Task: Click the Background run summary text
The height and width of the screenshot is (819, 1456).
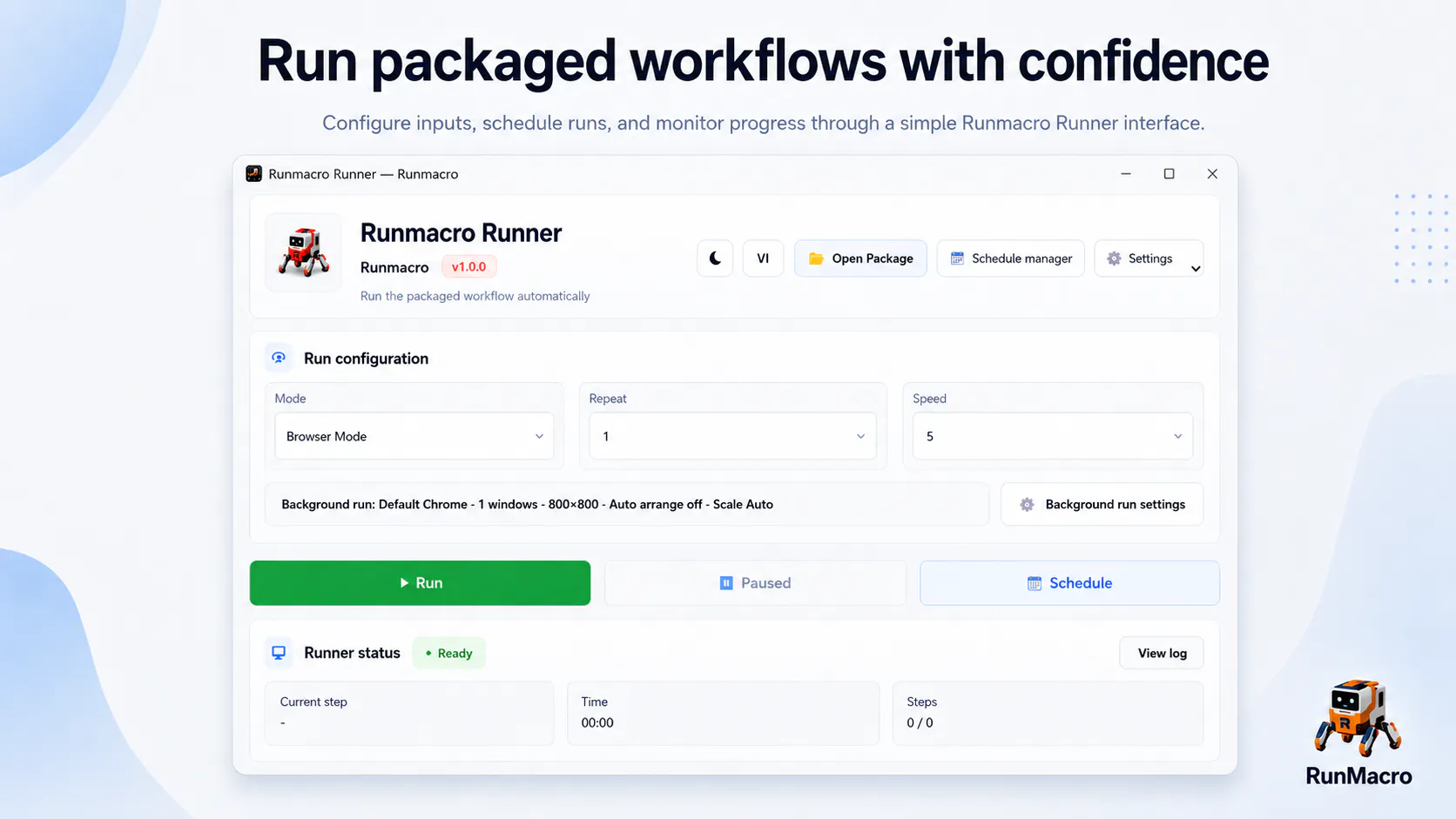Action: (x=527, y=505)
